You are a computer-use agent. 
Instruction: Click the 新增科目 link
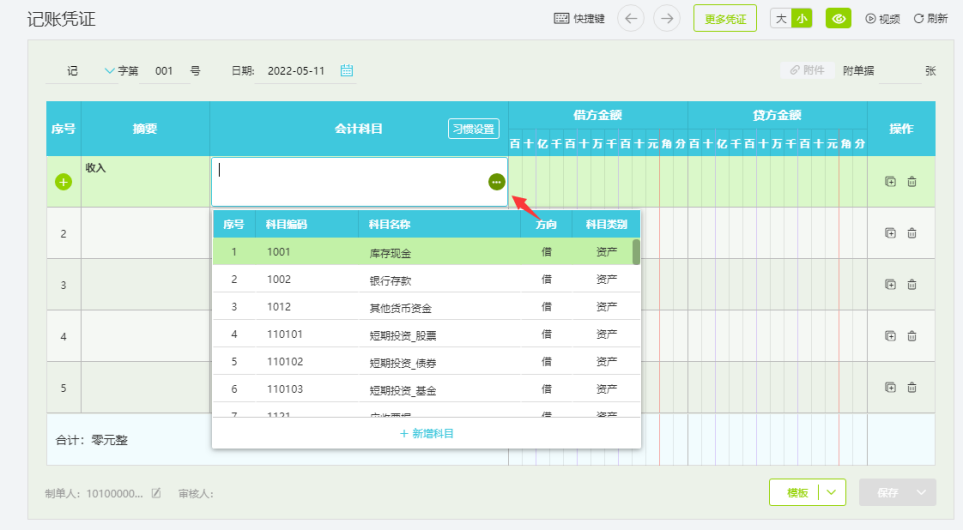tap(427, 433)
